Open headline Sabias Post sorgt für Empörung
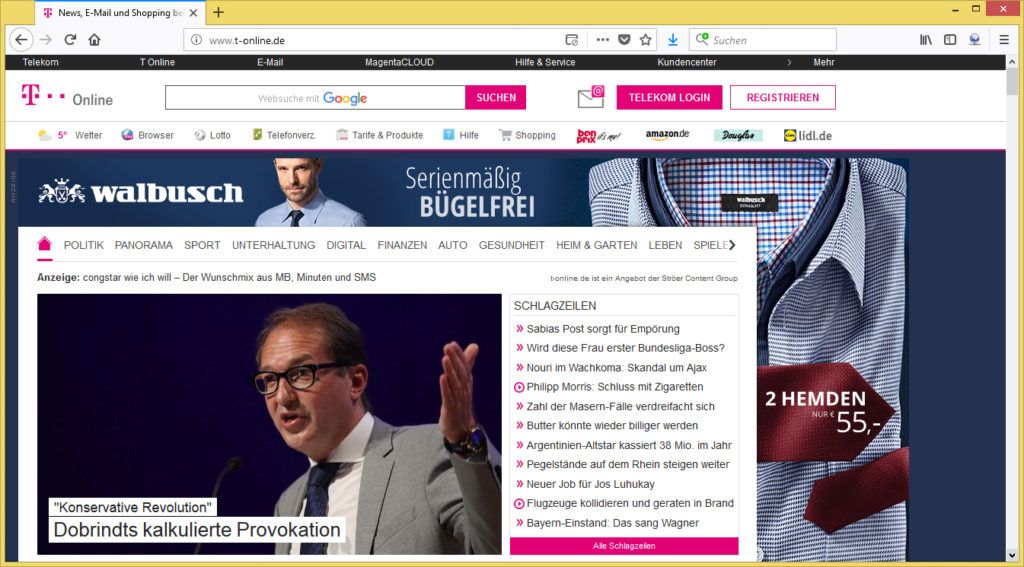This screenshot has height=567, width=1024. (603, 329)
